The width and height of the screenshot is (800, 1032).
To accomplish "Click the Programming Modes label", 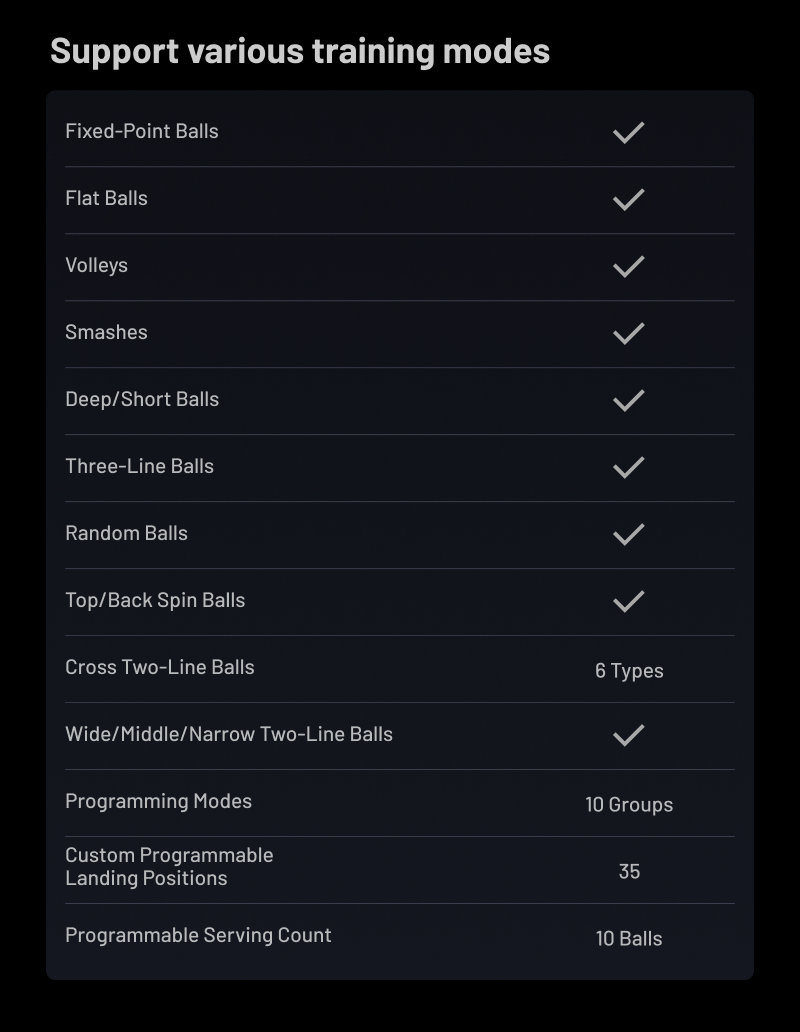I will [158, 801].
